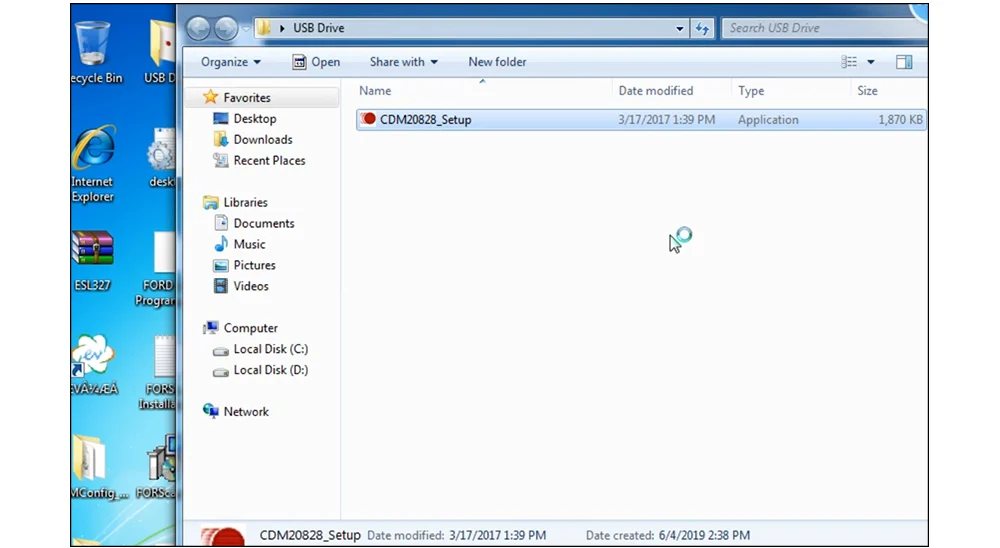This screenshot has height=548, width=1000.
Task: Select the CDM20828_Setup file
Action: [x=641, y=119]
